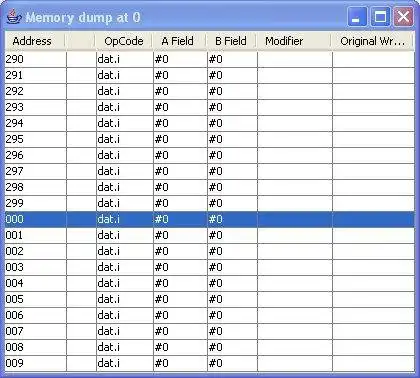Minimize the Memory dump window
This screenshot has width=420, height=378.
356,17
